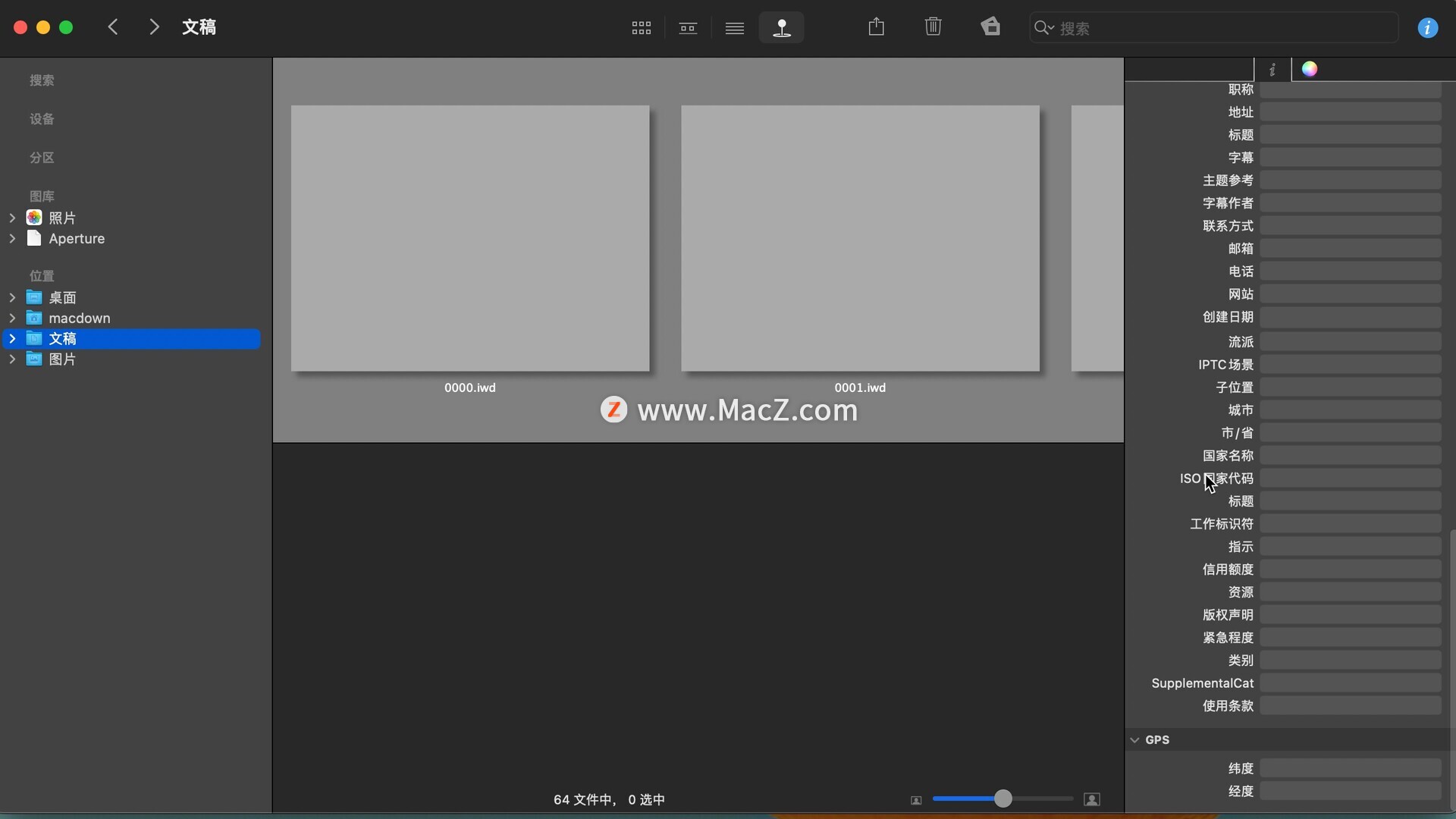Viewport: 1456px width, 819px height.
Task: Click the 字幕 input field
Action: pos(1351,157)
